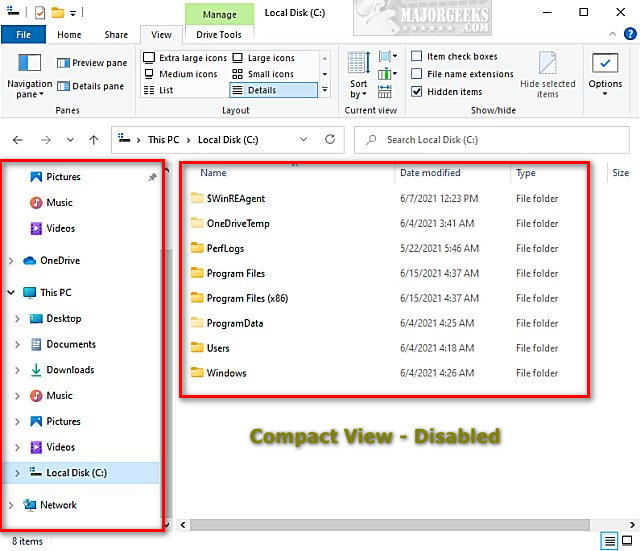
Task: Sort by the Name column header
Action: pyautogui.click(x=286, y=173)
